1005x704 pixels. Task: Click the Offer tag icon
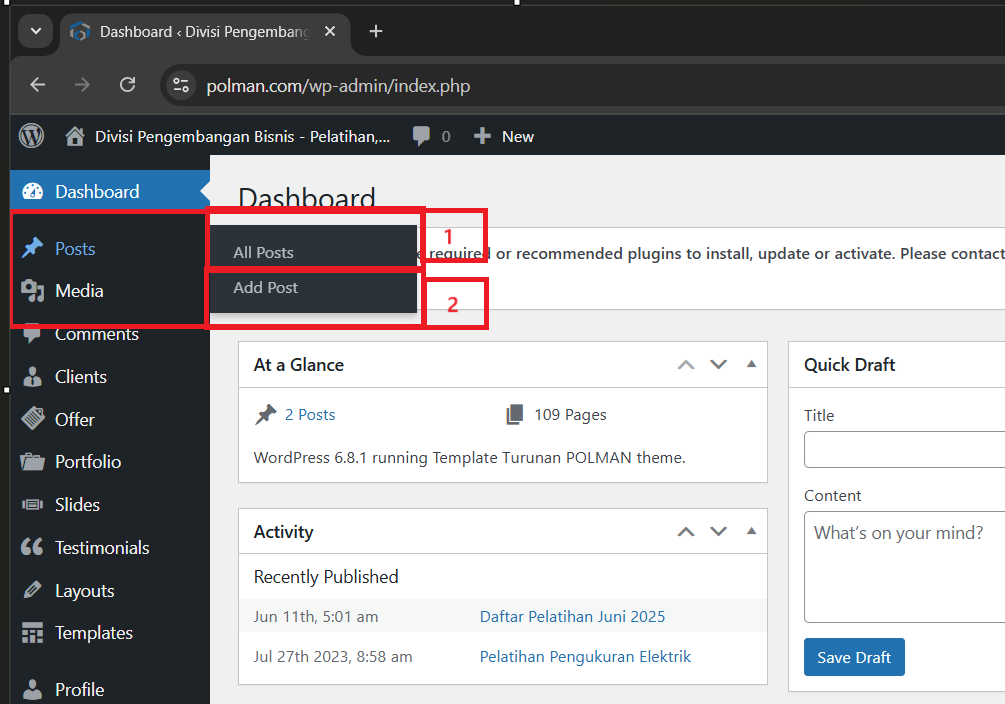coord(33,419)
